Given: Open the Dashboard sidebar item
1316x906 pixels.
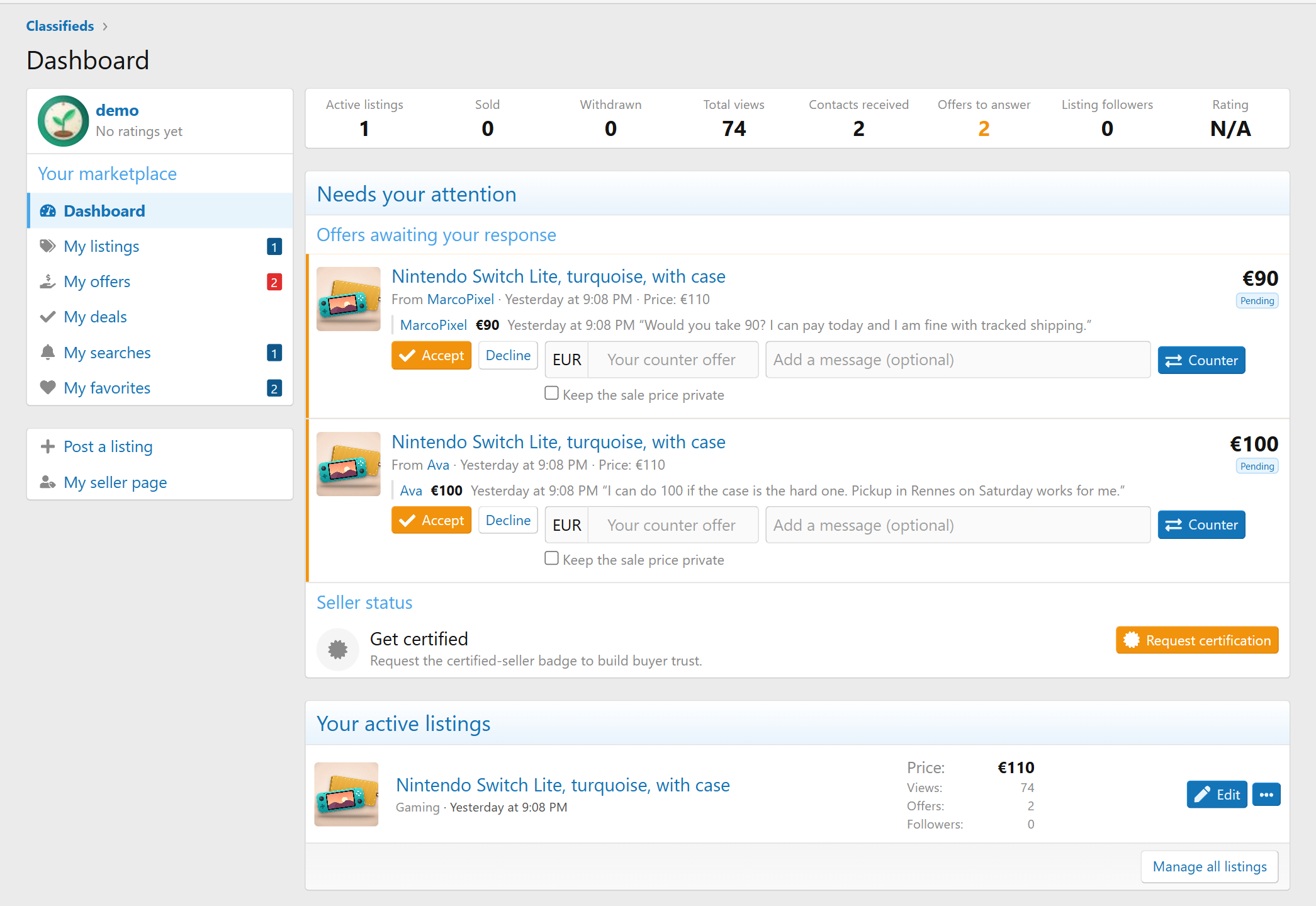Looking at the screenshot, I should coord(160,211).
